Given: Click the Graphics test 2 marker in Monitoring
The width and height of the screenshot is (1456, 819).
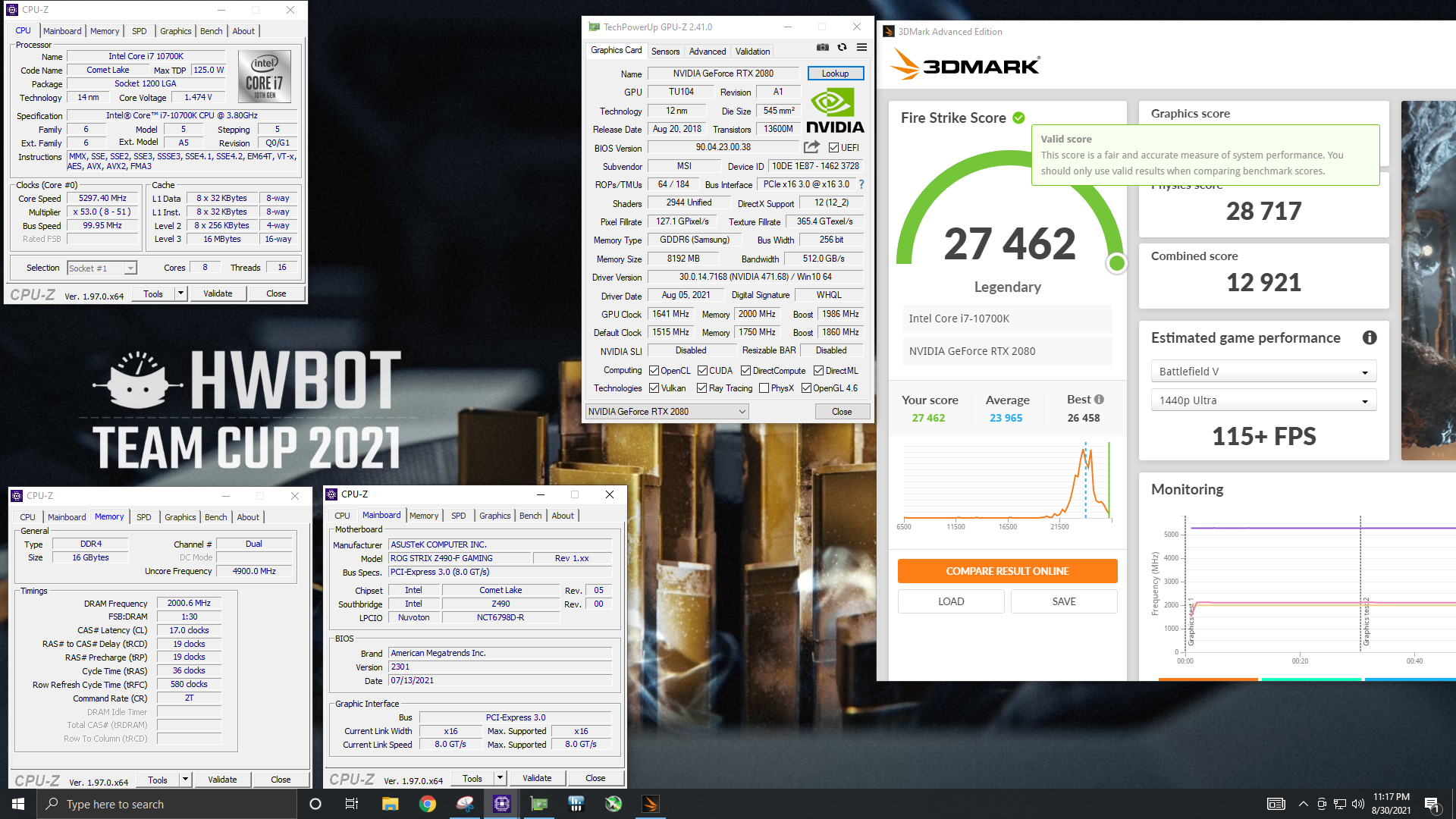Looking at the screenshot, I should point(1367,622).
